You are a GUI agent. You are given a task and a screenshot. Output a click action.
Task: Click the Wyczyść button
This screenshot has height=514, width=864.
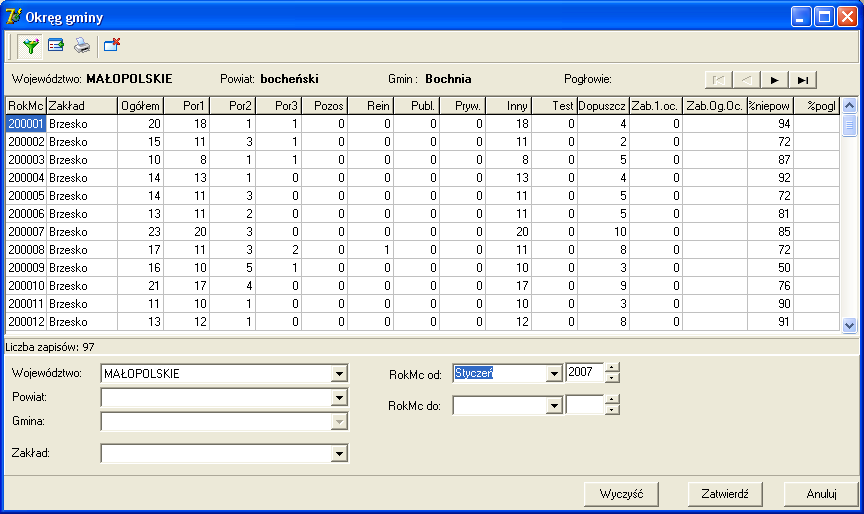[x=621, y=494]
